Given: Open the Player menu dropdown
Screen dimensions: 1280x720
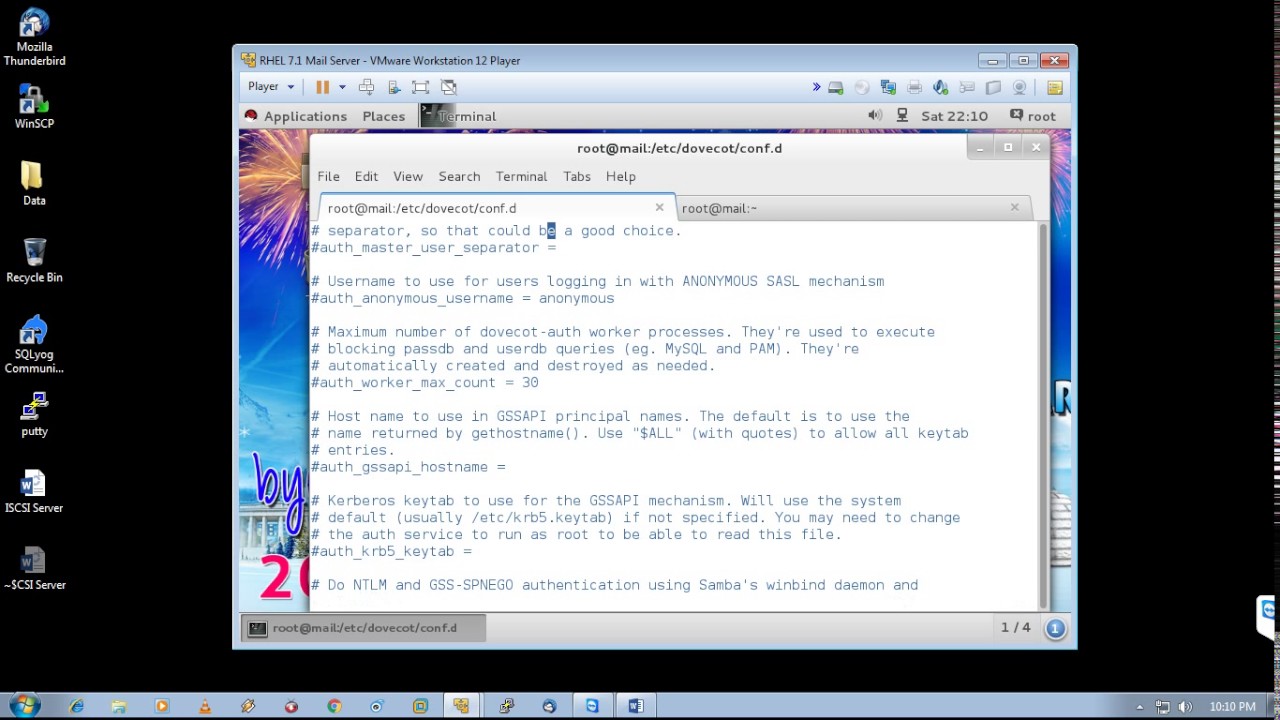Looking at the screenshot, I should [271, 87].
